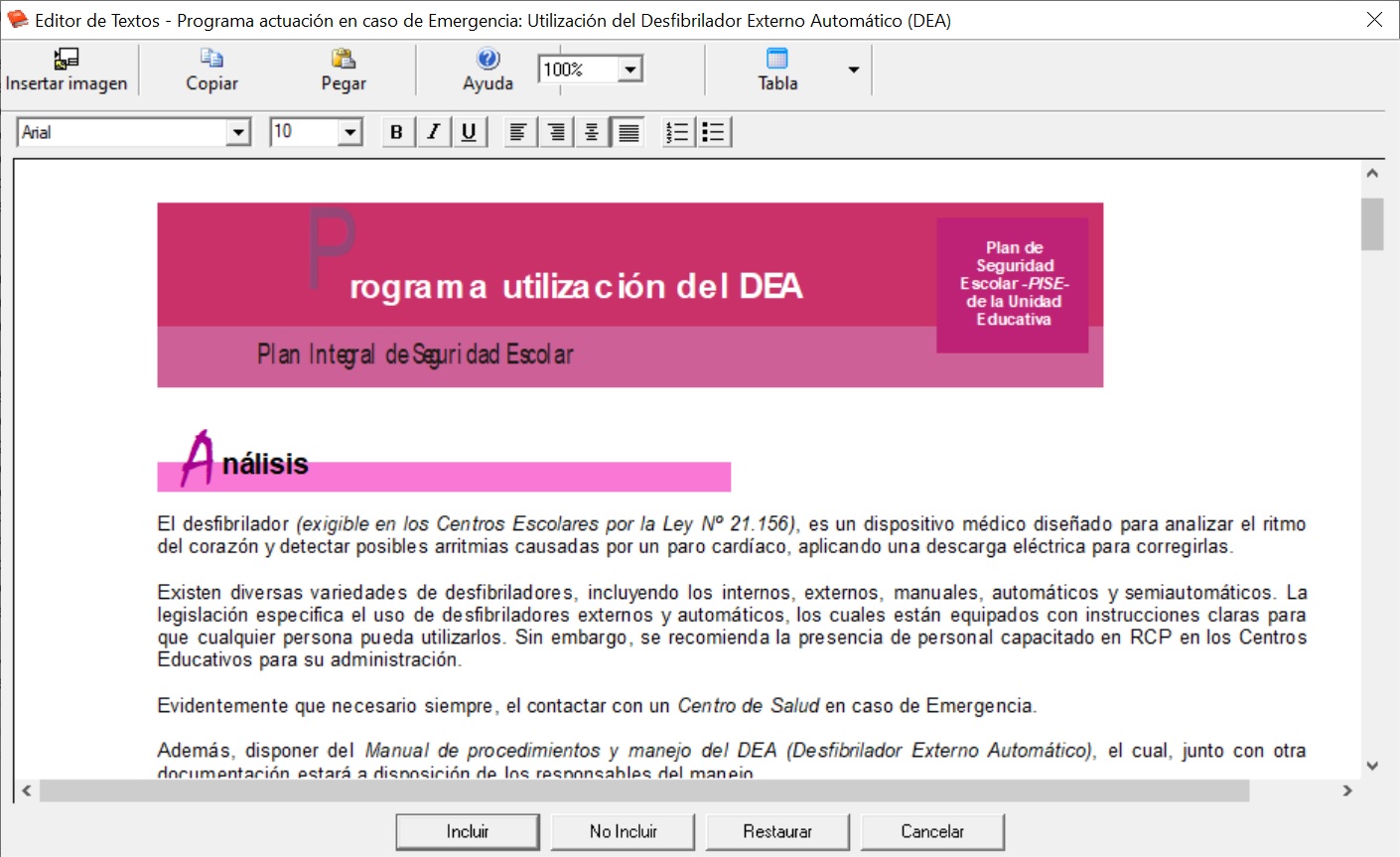1400x857 pixels.
Task: Click paragraph starting 'El desfibrilador'
Action: (732, 535)
